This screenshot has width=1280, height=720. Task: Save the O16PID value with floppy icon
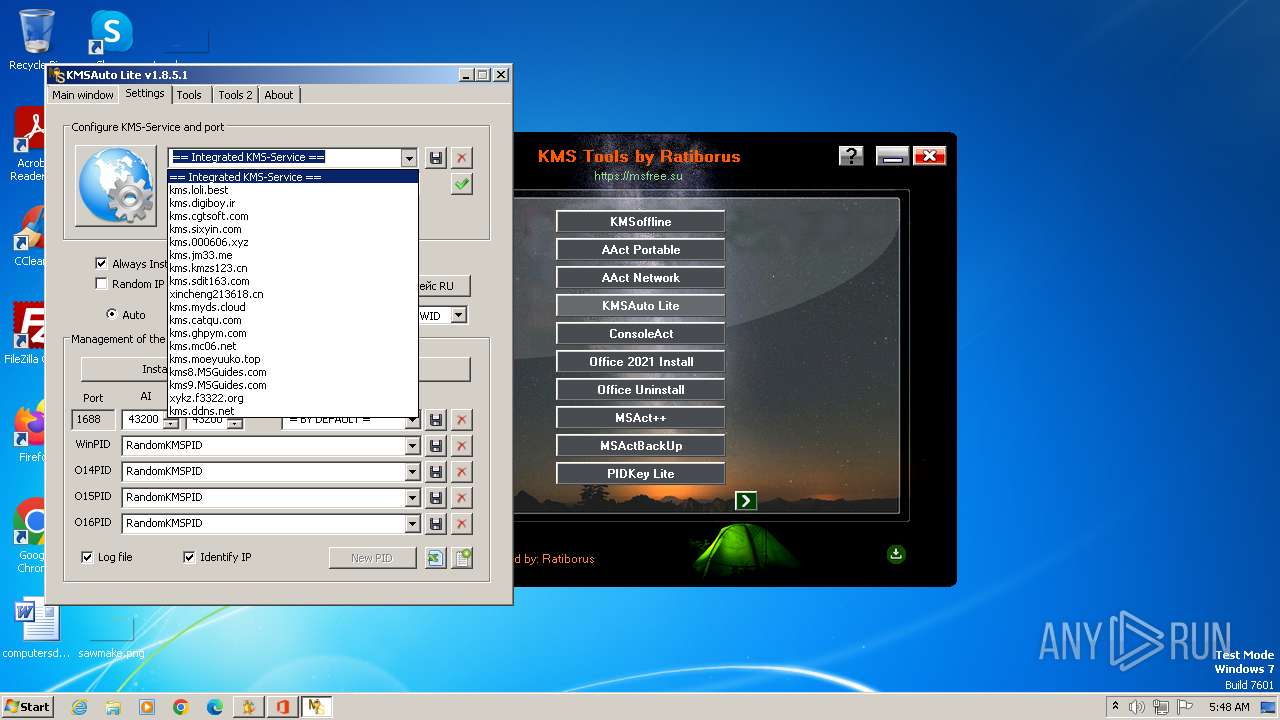pos(436,524)
